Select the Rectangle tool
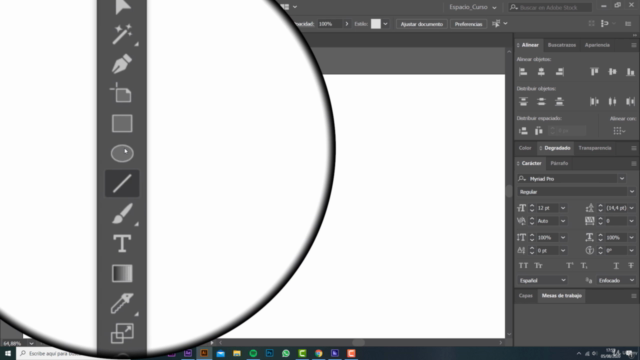Image resolution: width=640 pixels, height=360 pixels. (x=122, y=123)
